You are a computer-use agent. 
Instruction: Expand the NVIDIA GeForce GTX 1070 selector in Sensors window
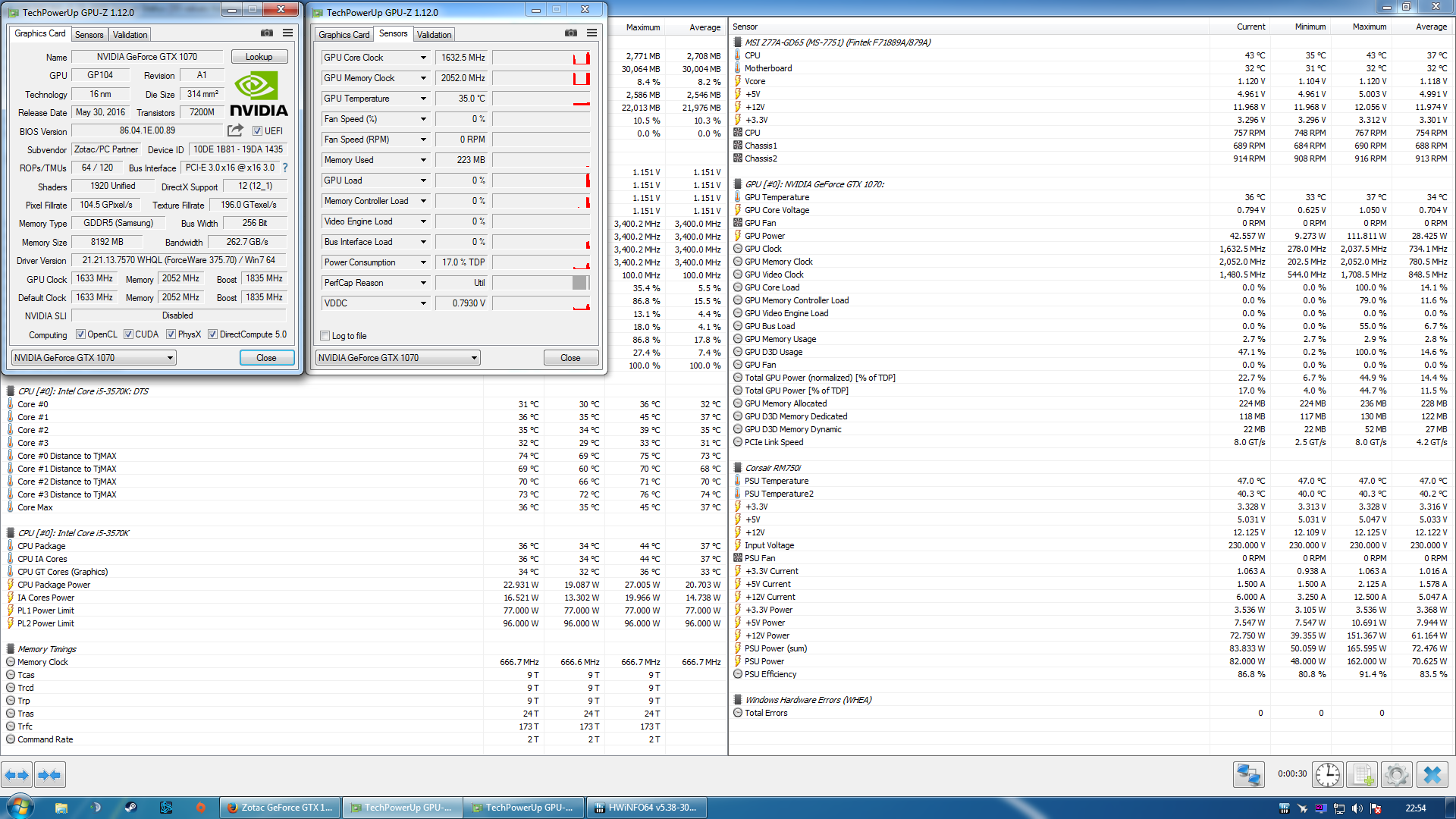pos(474,358)
